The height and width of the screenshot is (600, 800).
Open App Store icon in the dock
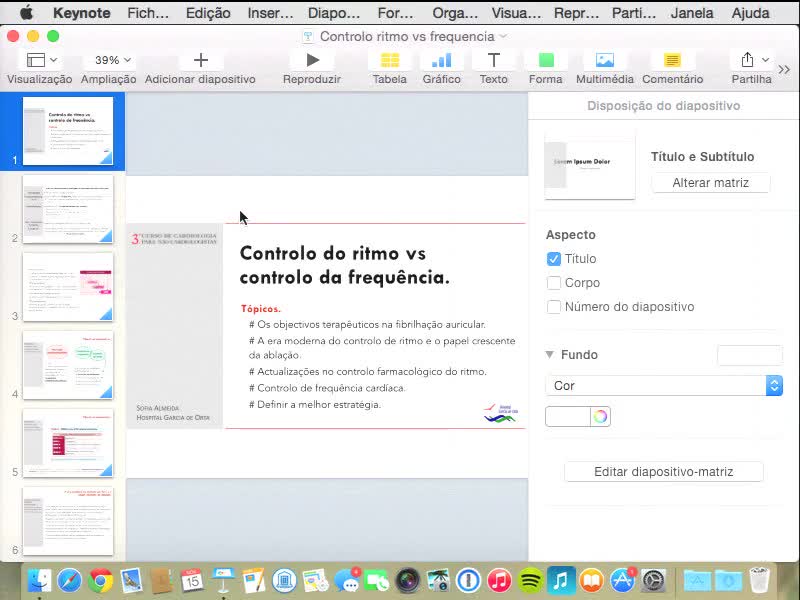(622, 580)
